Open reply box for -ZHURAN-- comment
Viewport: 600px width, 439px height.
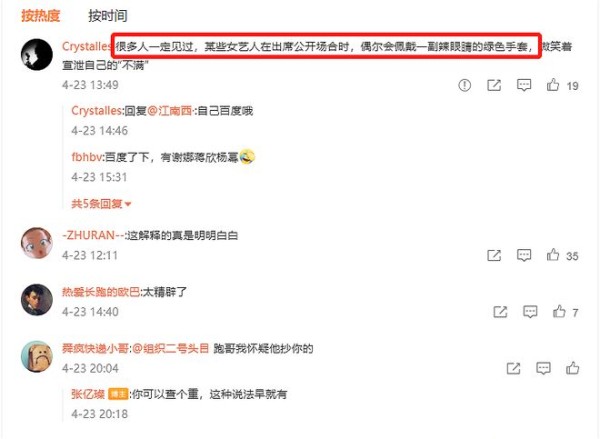(x=524, y=255)
